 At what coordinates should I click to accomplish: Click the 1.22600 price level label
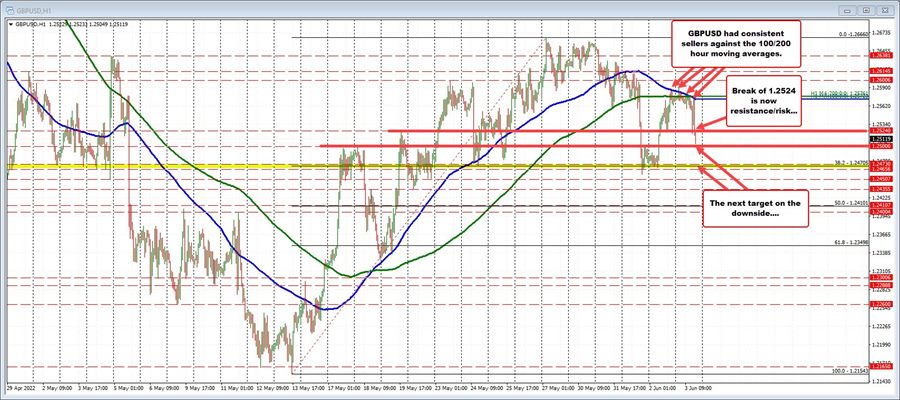pyautogui.click(x=880, y=304)
